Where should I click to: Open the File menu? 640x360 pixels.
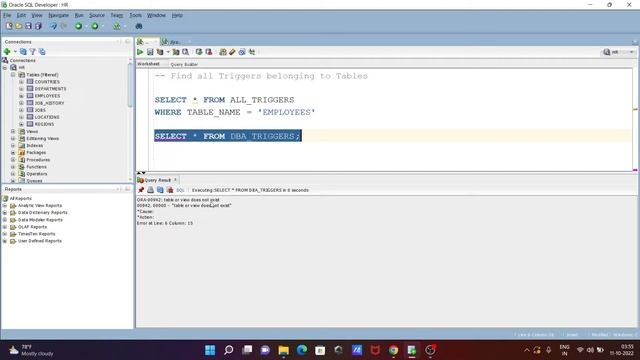click(7, 15)
